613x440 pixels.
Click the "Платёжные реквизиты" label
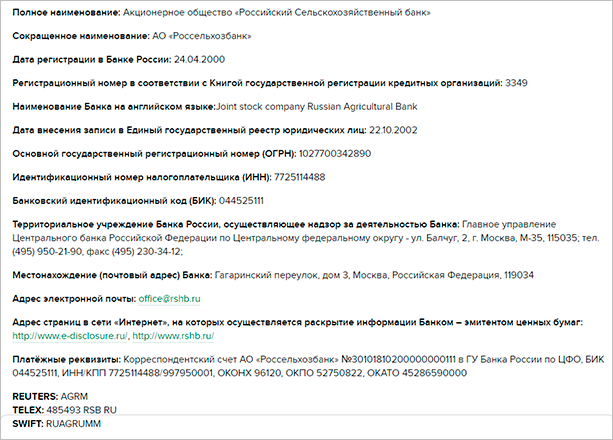coord(66,359)
